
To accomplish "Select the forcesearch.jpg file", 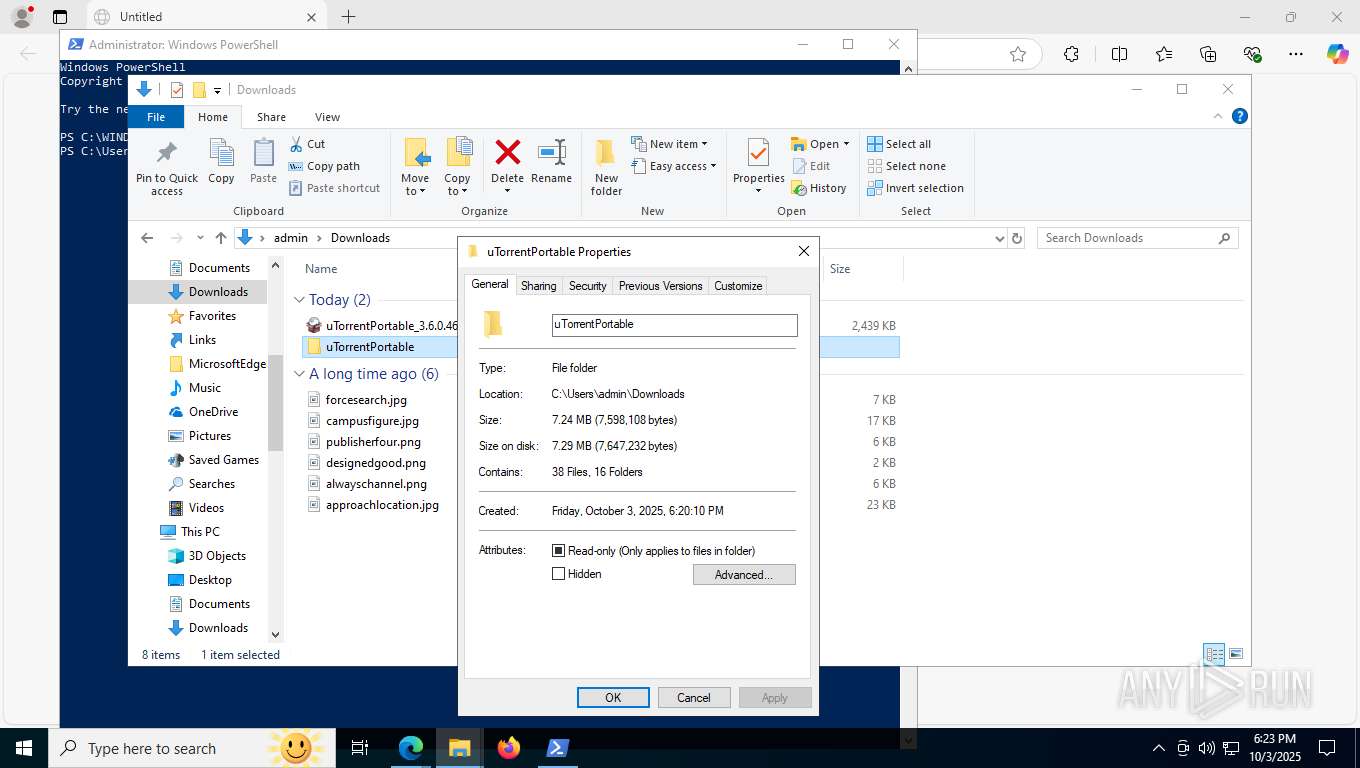I will 366,400.
